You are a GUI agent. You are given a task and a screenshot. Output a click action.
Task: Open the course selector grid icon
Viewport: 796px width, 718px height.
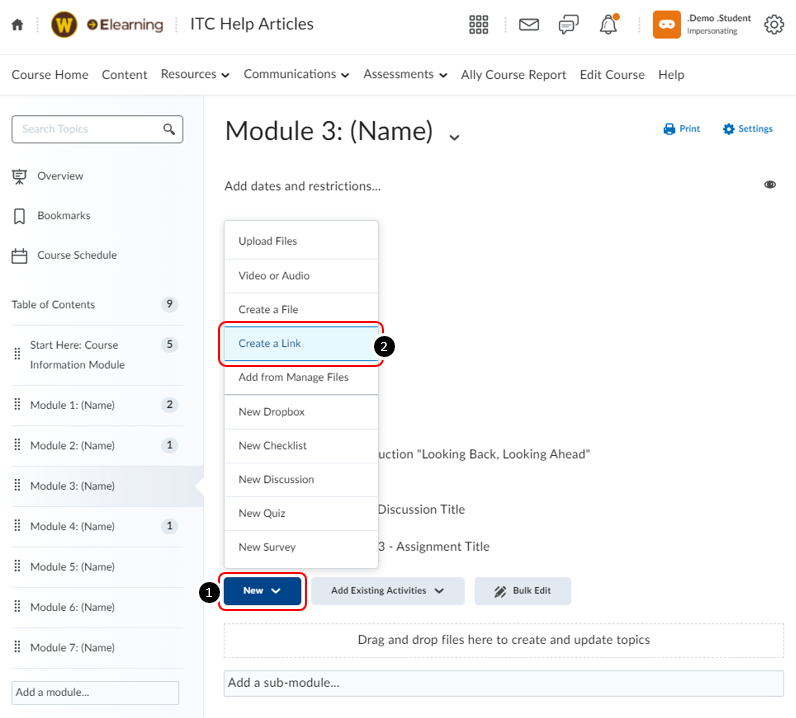[479, 25]
